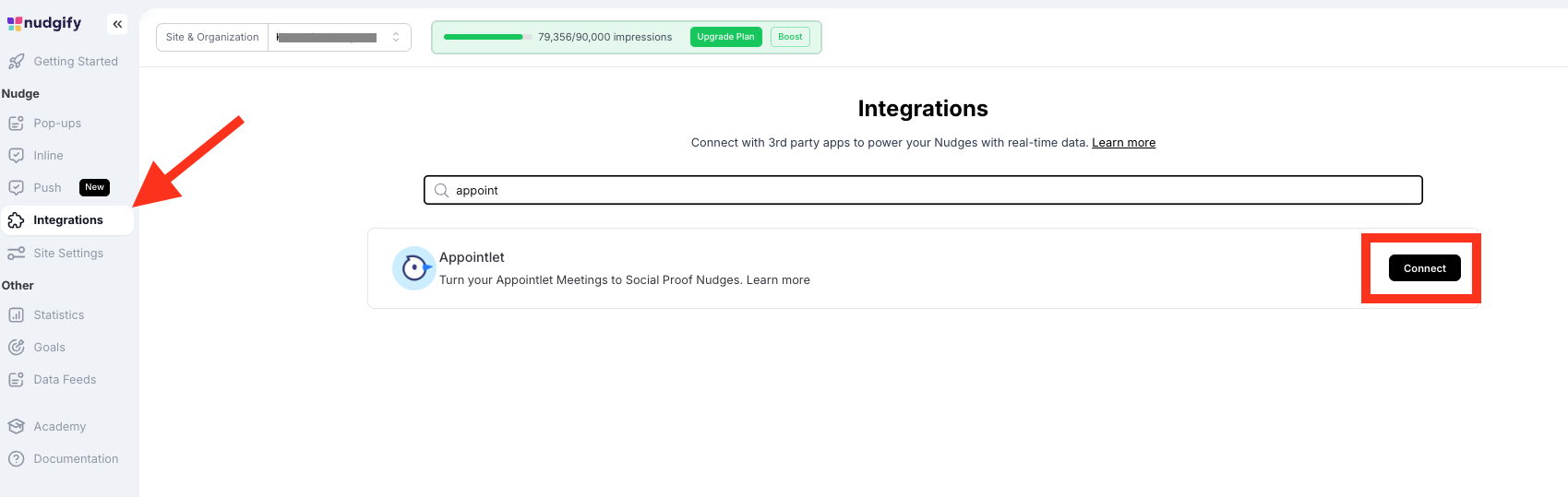
Task: Click the Data Feeds icon
Action: click(x=16, y=380)
